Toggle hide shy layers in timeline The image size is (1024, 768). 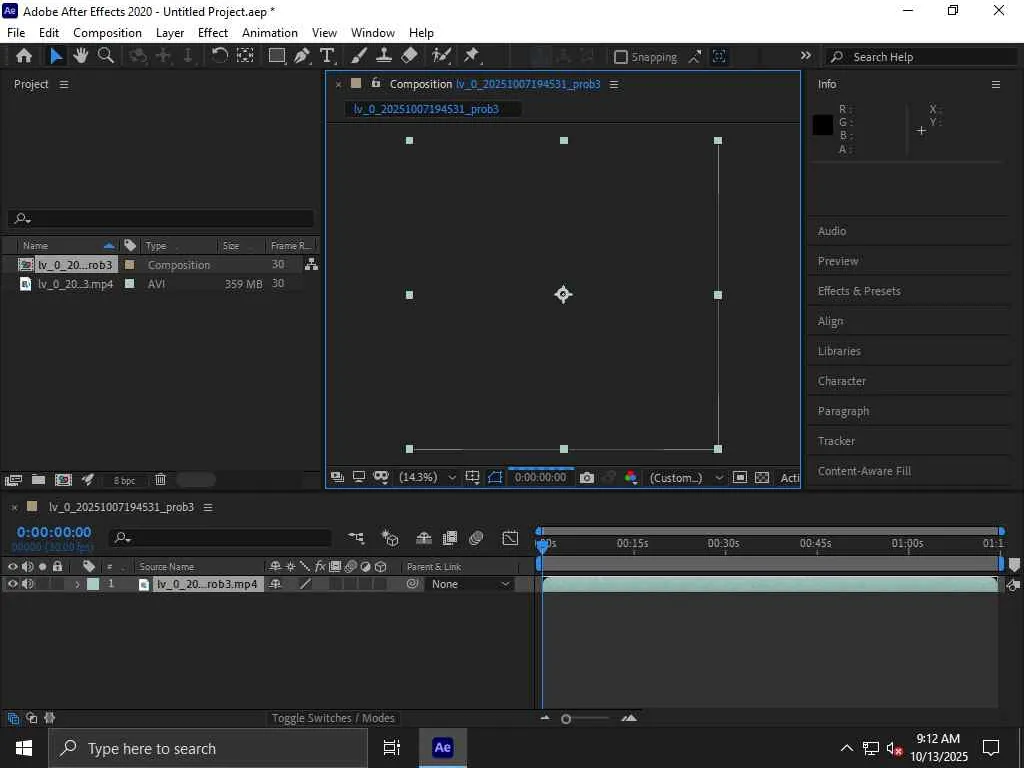pyautogui.click(x=424, y=538)
